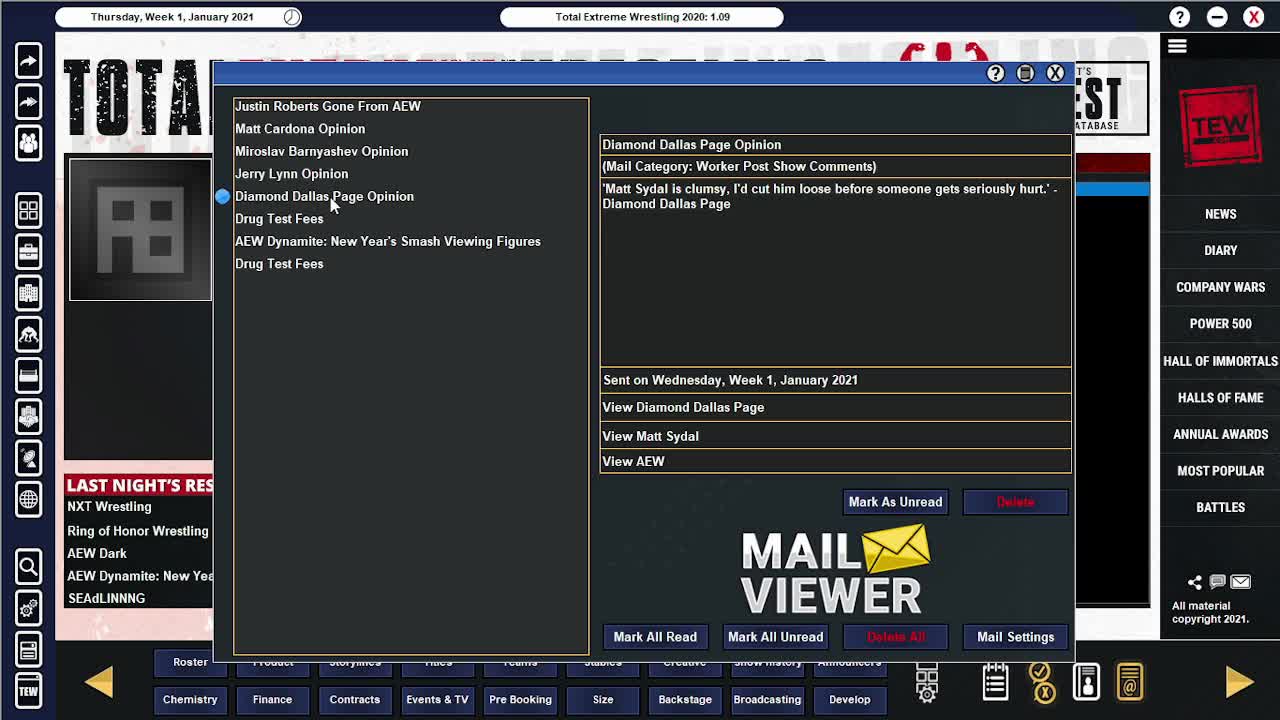Open the magnifying glass search icon
Viewport: 1280px width, 720px height.
(28, 567)
